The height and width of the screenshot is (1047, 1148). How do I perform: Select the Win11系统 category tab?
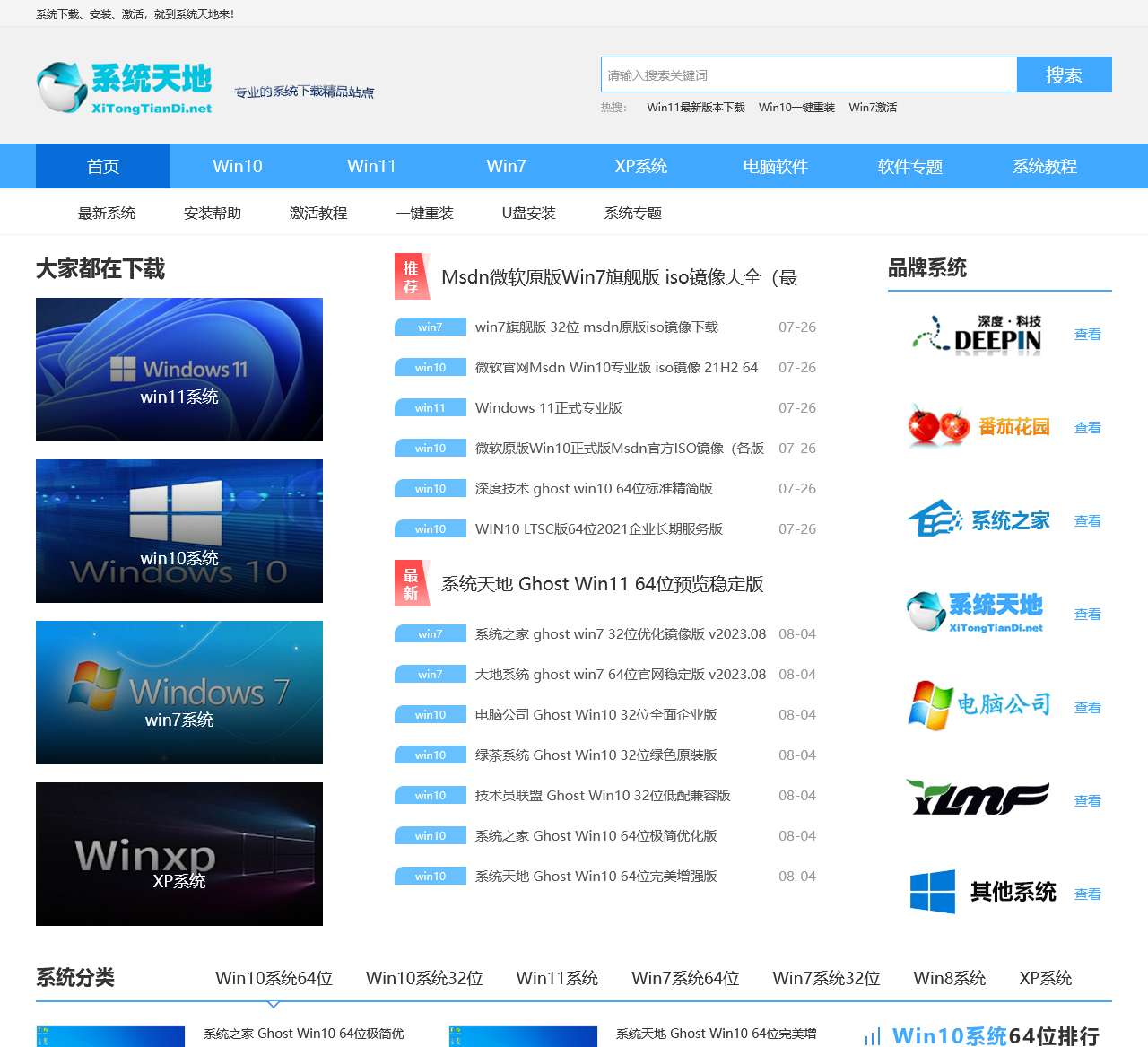pos(557,978)
